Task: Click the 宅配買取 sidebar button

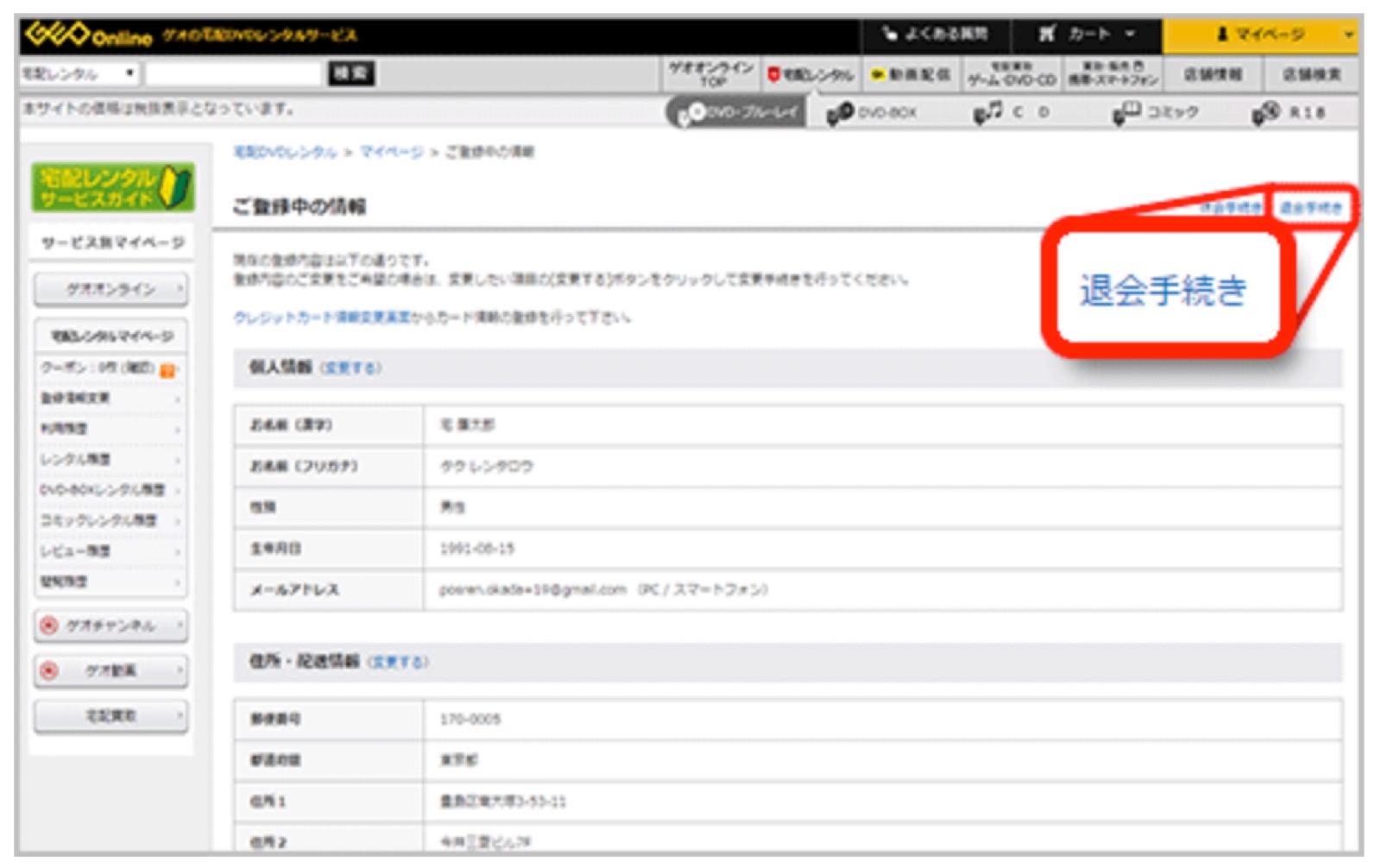Action: click(x=110, y=716)
